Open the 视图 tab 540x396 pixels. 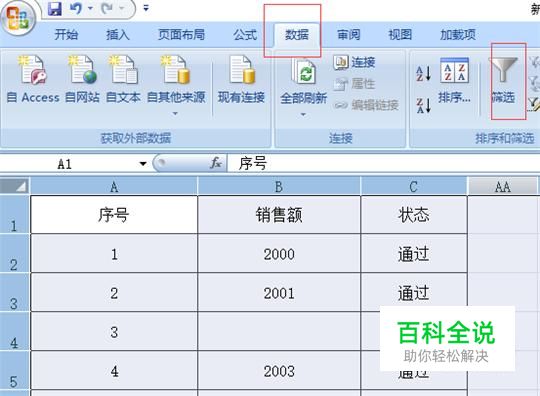click(400, 35)
